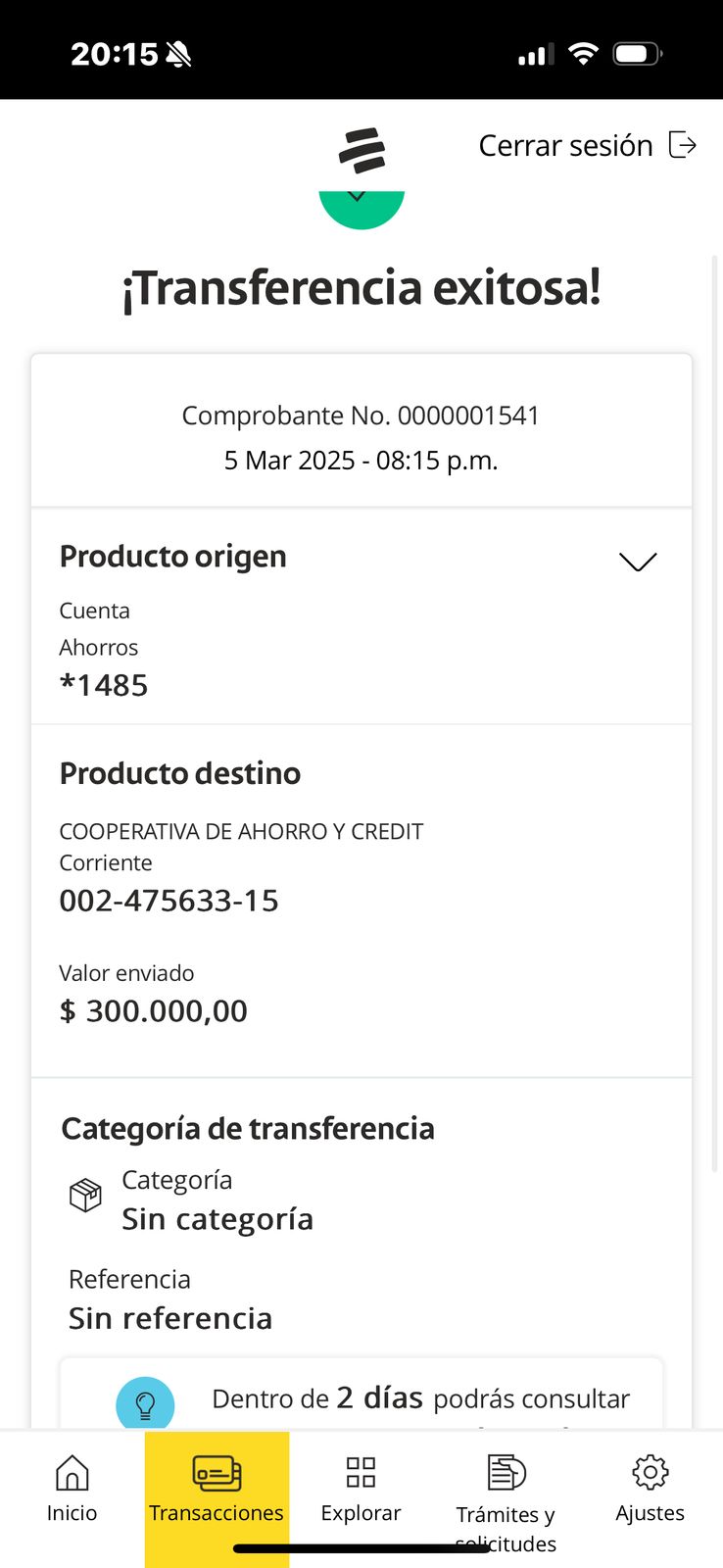Tap the category box icon
The image size is (723, 1568).
85,1195
